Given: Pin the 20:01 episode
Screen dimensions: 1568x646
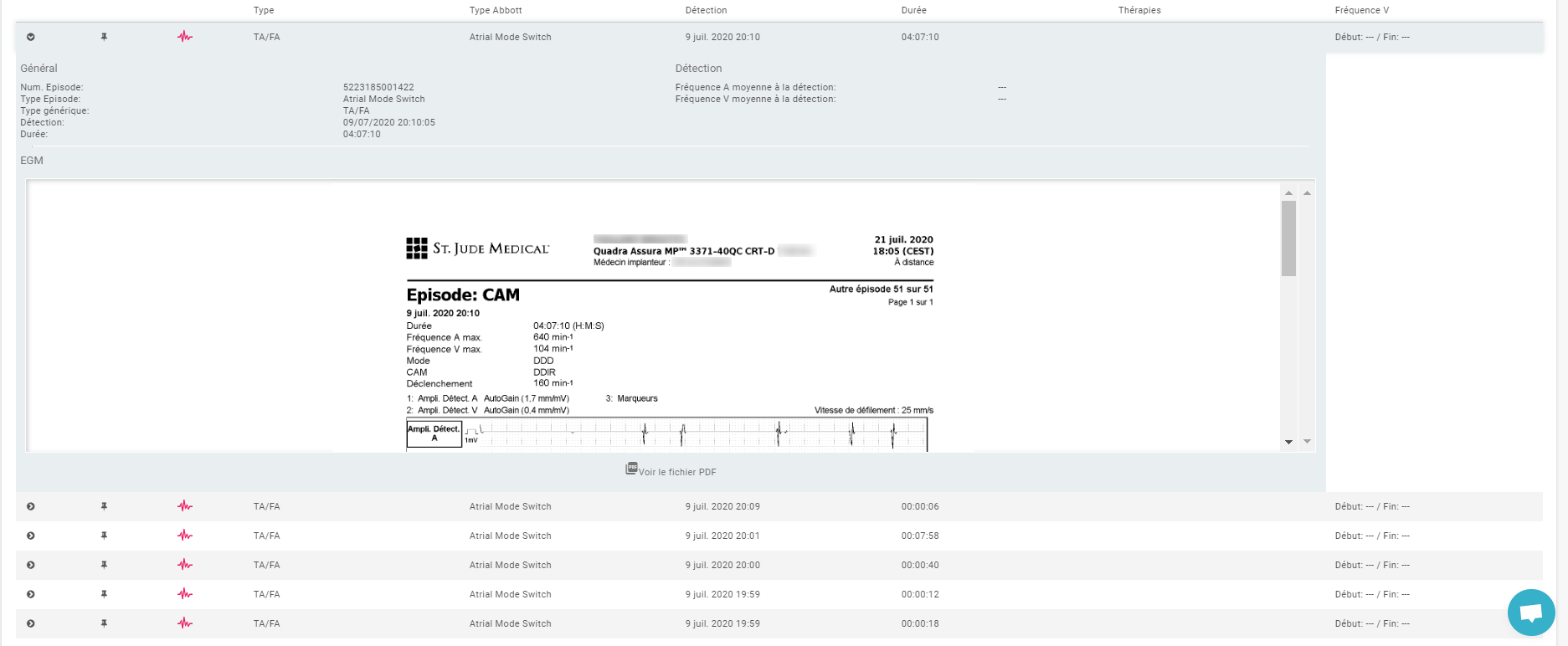Looking at the screenshot, I should (x=104, y=536).
